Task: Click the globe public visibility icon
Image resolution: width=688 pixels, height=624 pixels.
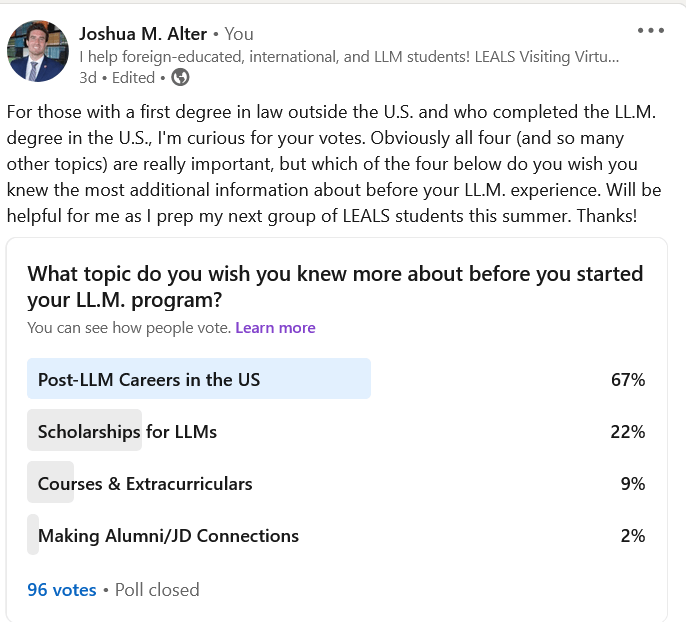Action: (x=180, y=77)
